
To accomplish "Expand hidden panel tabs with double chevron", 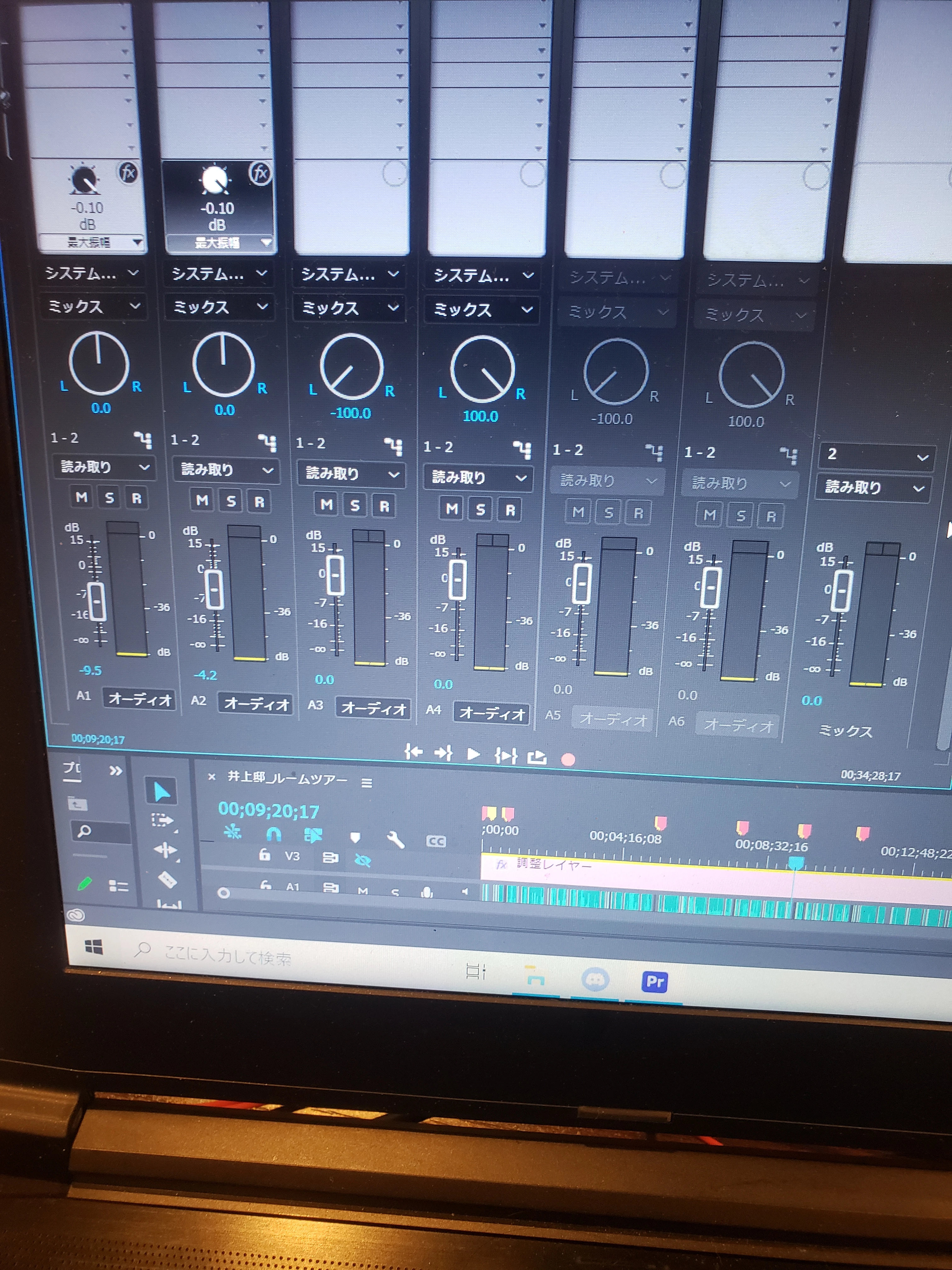I will (115, 770).
